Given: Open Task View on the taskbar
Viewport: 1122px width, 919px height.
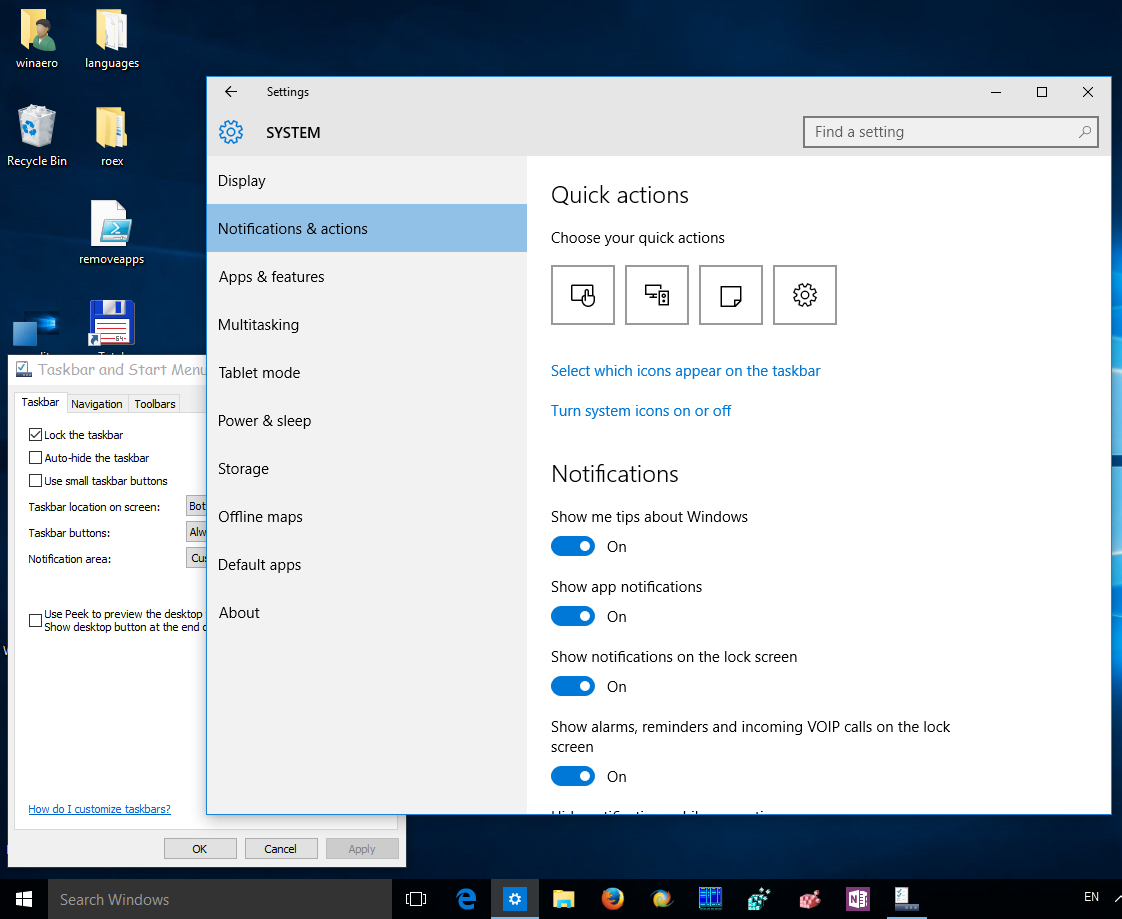Looking at the screenshot, I should coord(416,899).
